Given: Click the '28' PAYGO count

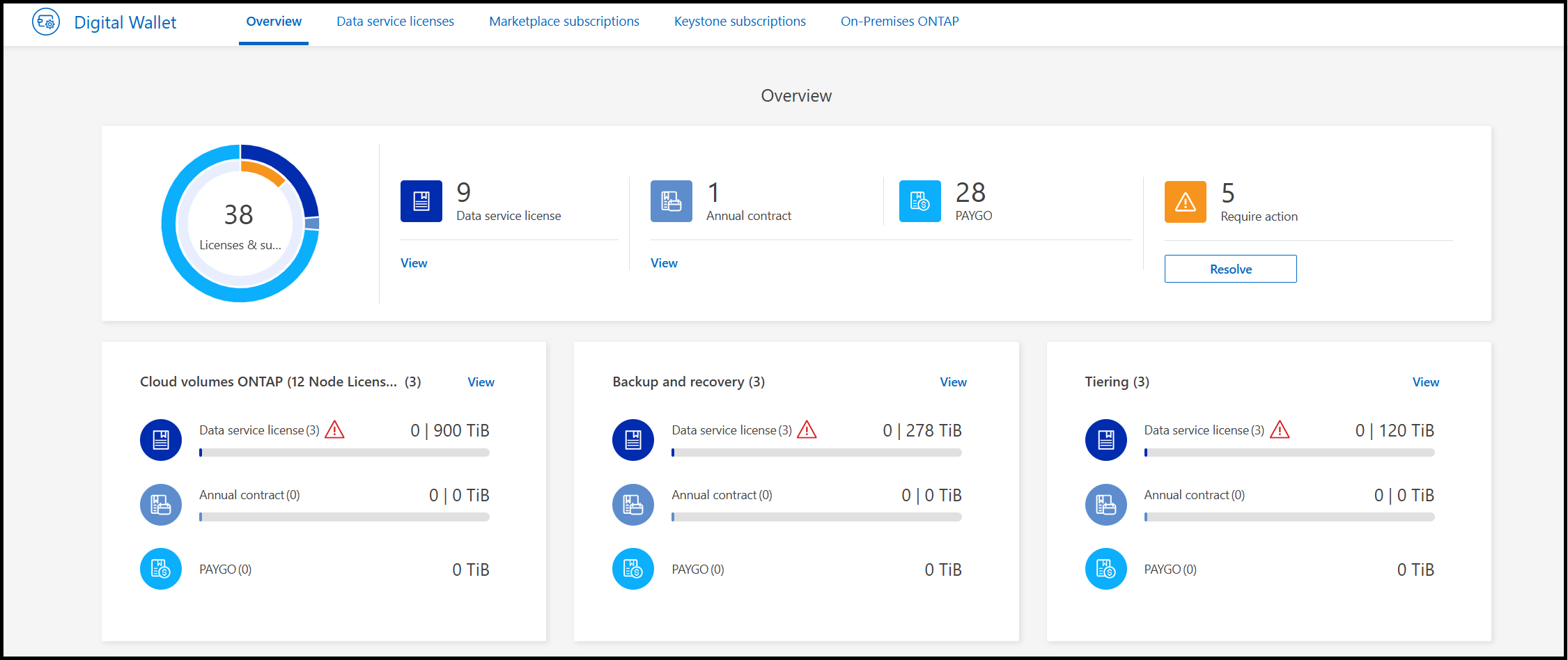Looking at the screenshot, I should pyautogui.click(x=970, y=192).
